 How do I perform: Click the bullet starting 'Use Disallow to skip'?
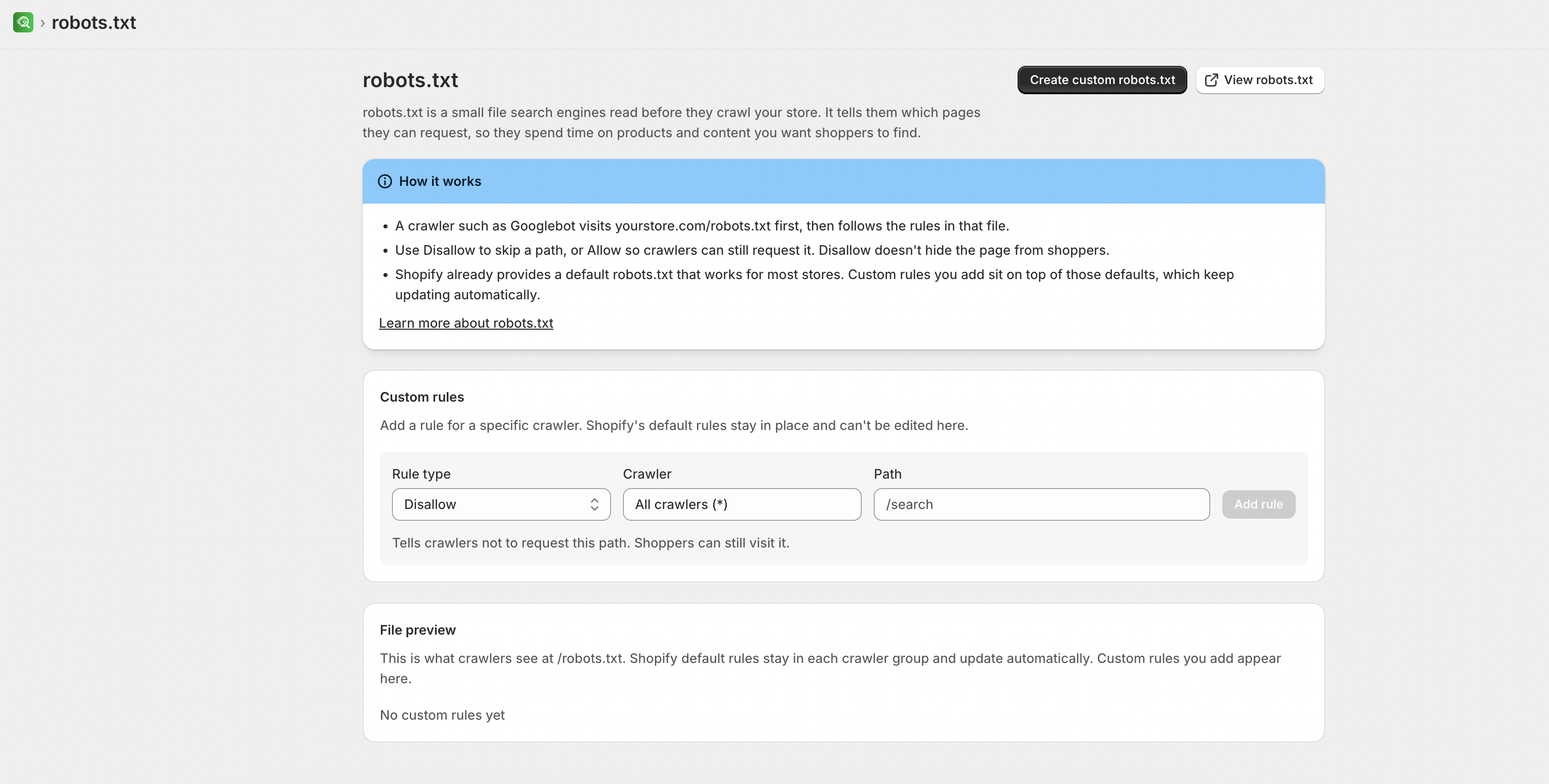pyautogui.click(x=752, y=250)
